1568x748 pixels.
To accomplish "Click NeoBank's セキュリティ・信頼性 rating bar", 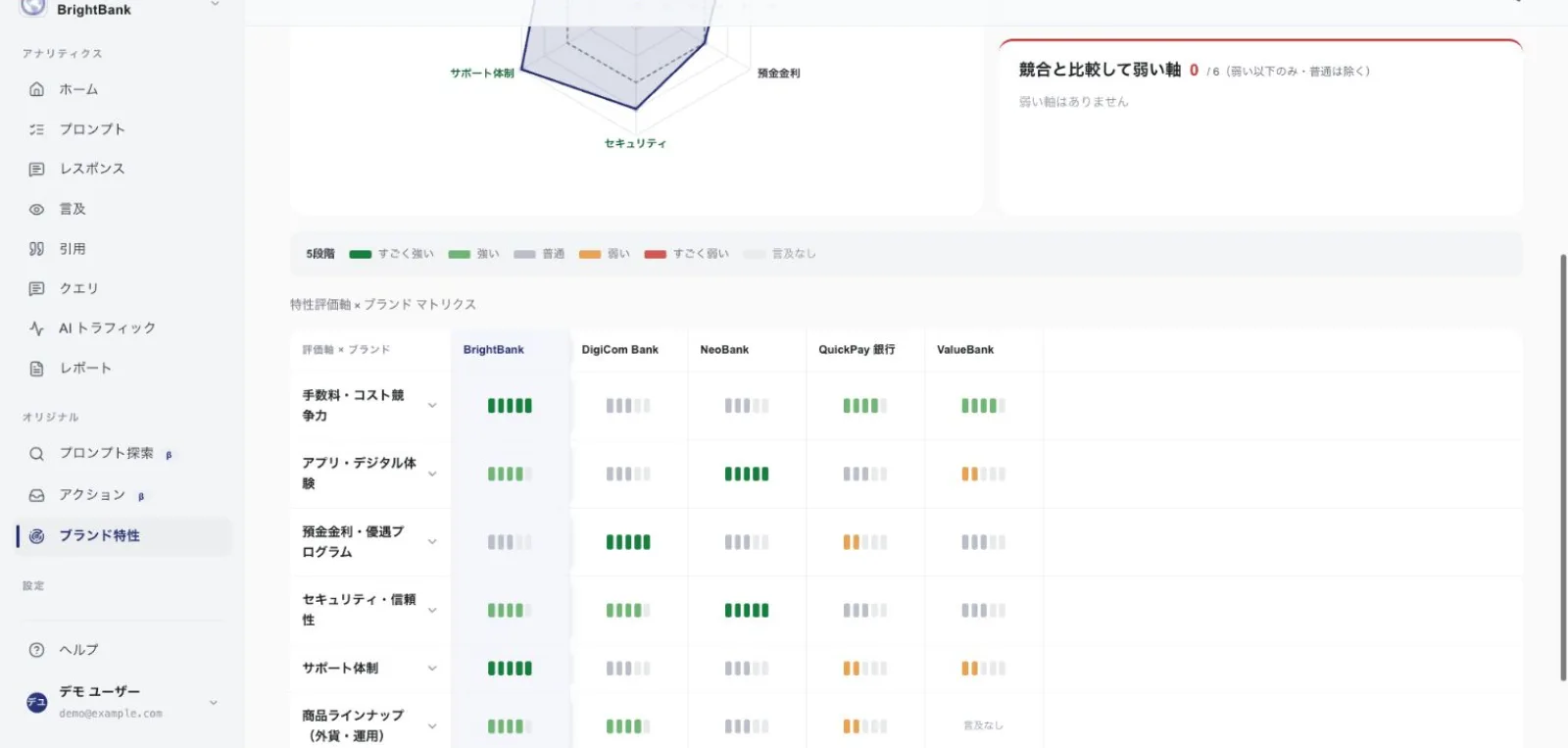I will [x=747, y=610].
